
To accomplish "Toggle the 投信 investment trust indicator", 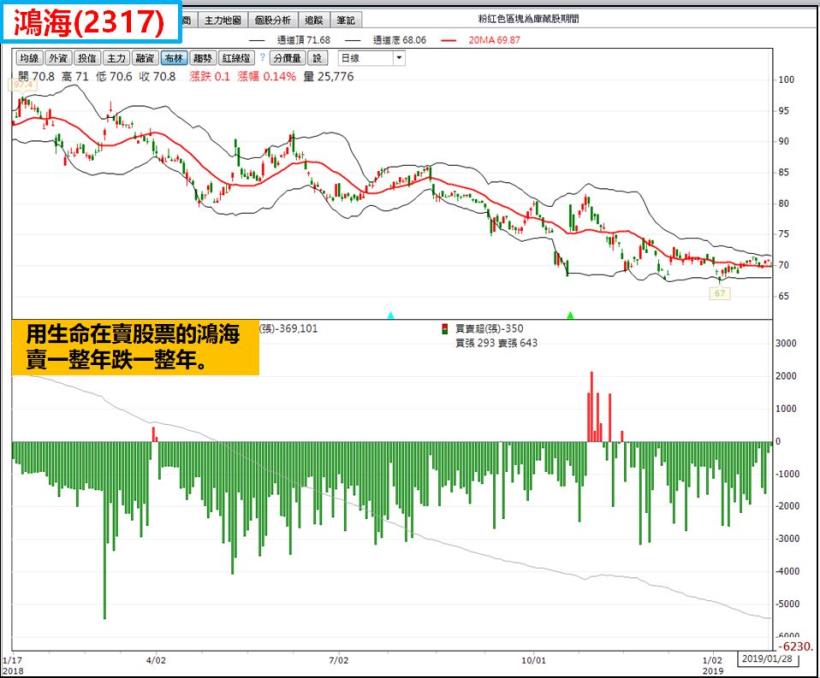I will coord(87,58).
